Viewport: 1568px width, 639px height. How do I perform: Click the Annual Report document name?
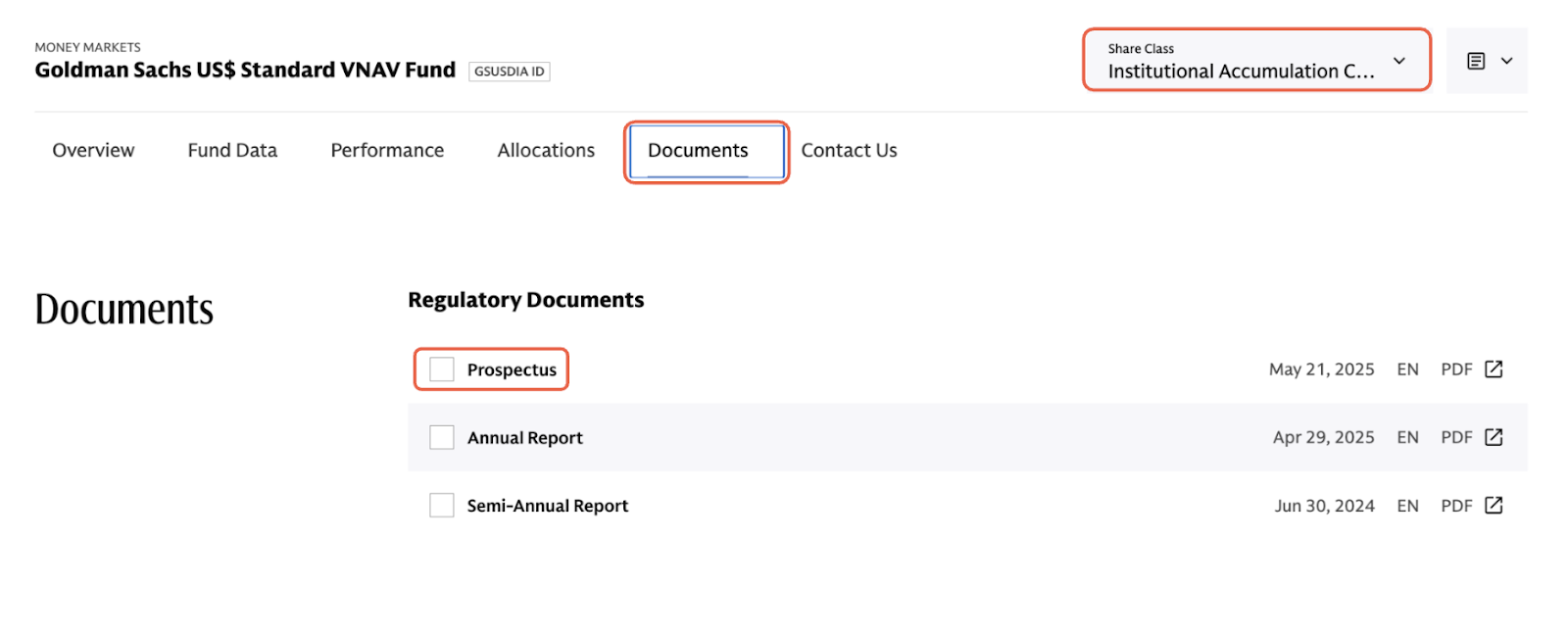click(524, 437)
